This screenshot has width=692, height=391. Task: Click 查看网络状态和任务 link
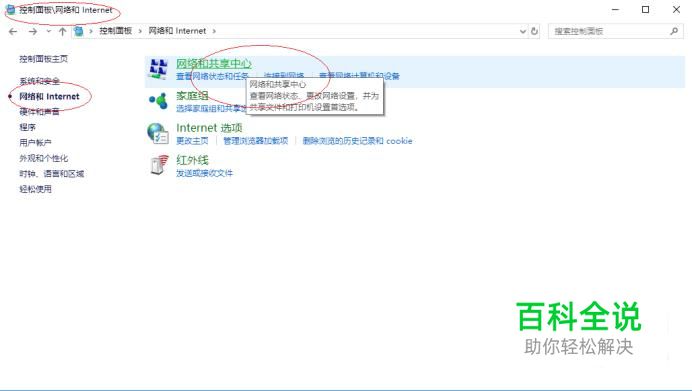click(212, 76)
